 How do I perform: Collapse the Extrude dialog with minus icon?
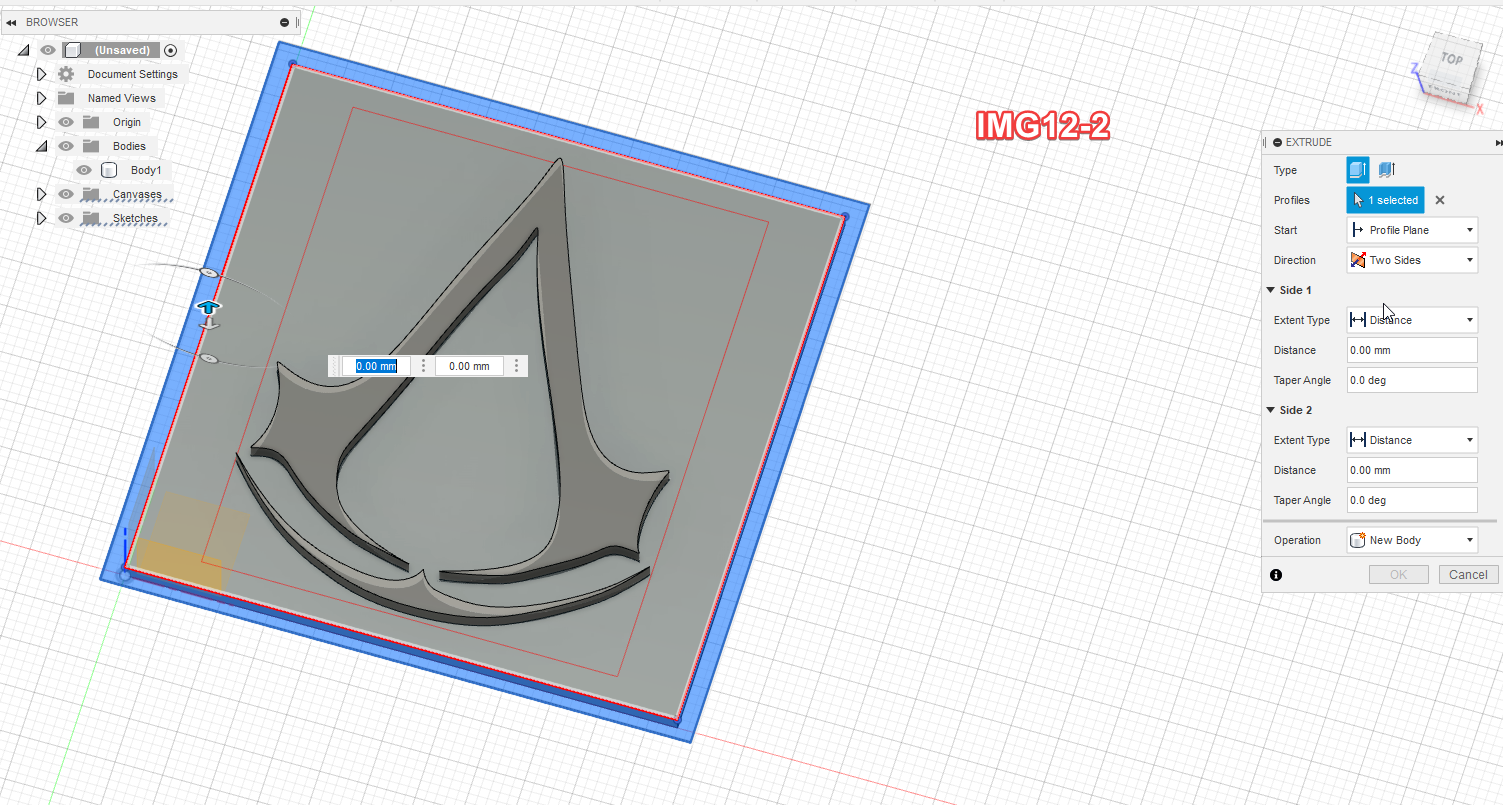pyautogui.click(x=1278, y=143)
